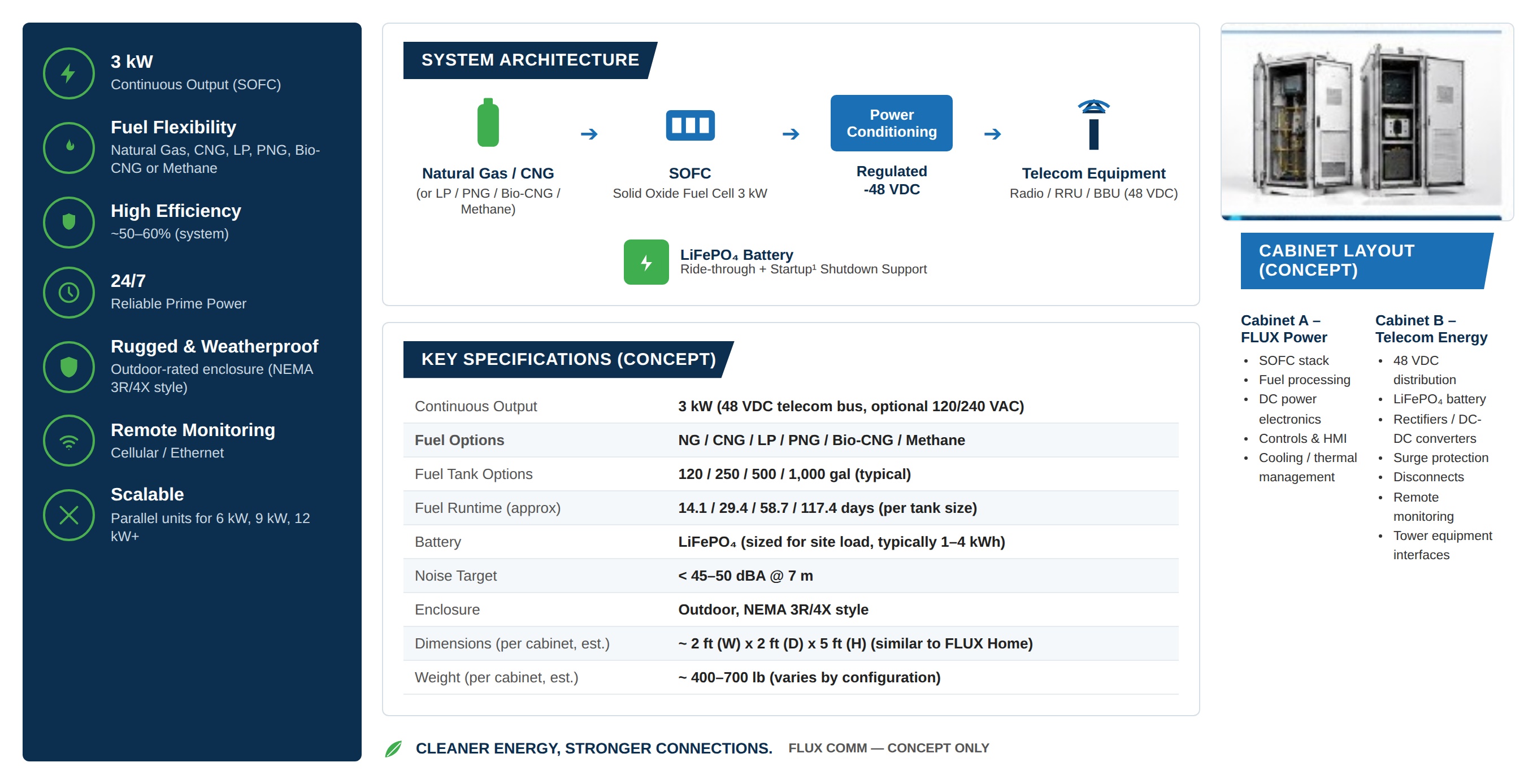1537x784 pixels.
Task: Click 'Cabinet B – Telecom Energy' heading
Action: click(x=1431, y=329)
